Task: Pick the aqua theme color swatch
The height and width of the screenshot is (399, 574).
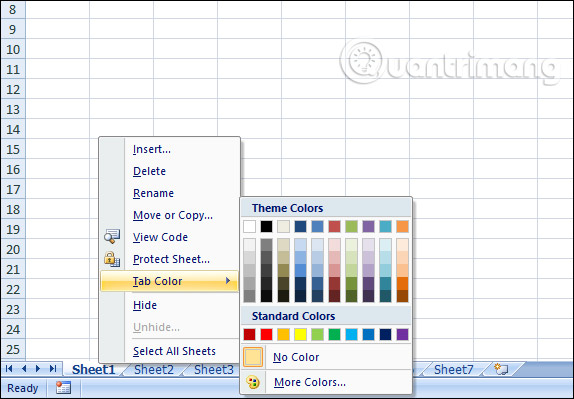Action: [x=385, y=226]
